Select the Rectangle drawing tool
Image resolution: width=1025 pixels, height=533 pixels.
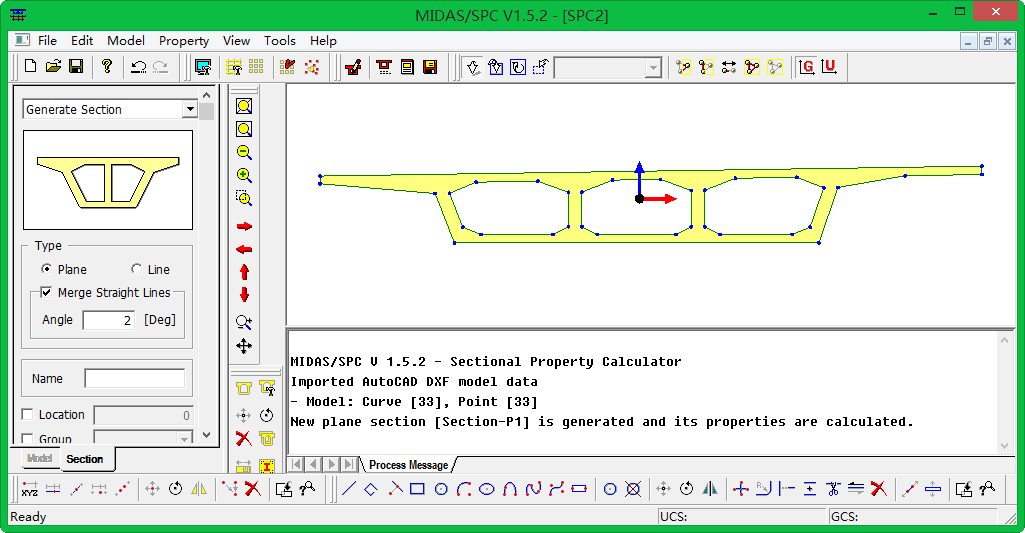pyautogui.click(x=417, y=489)
